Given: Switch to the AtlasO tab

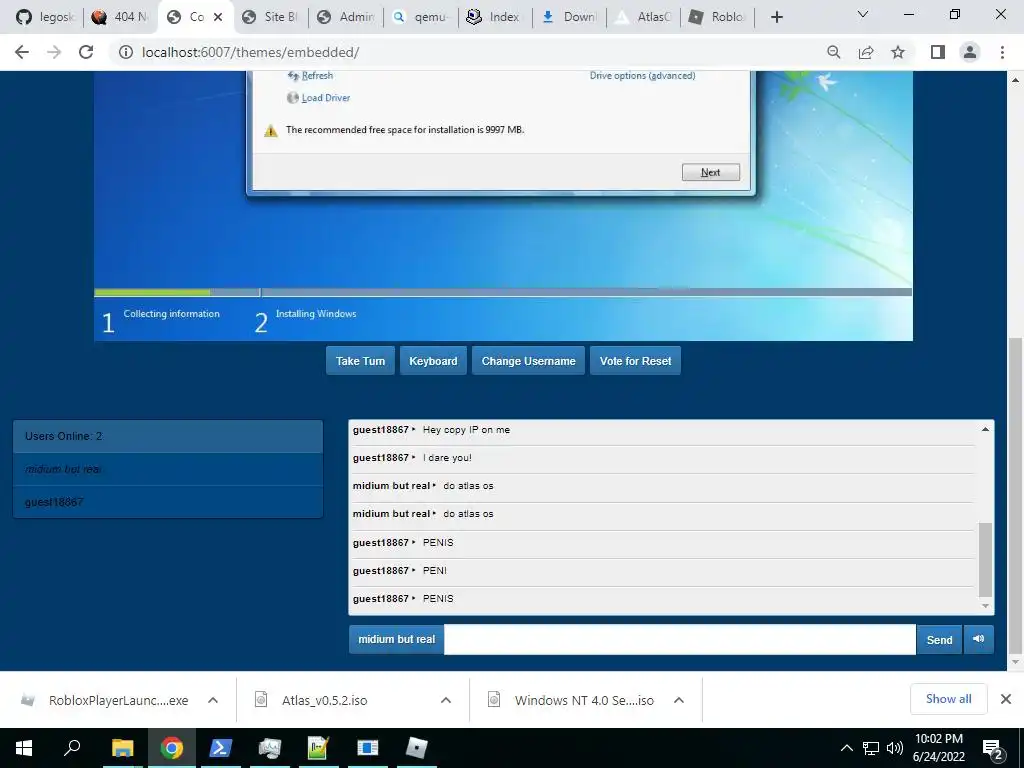Looking at the screenshot, I should pos(643,17).
